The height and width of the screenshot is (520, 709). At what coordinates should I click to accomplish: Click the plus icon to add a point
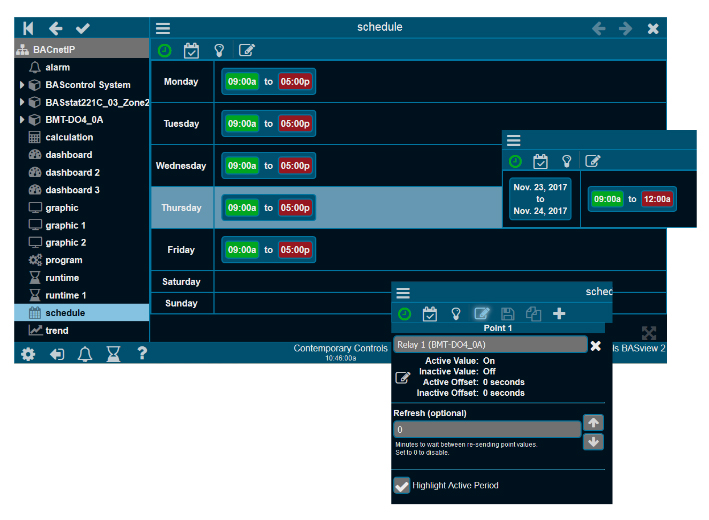[x=559, y=314]
